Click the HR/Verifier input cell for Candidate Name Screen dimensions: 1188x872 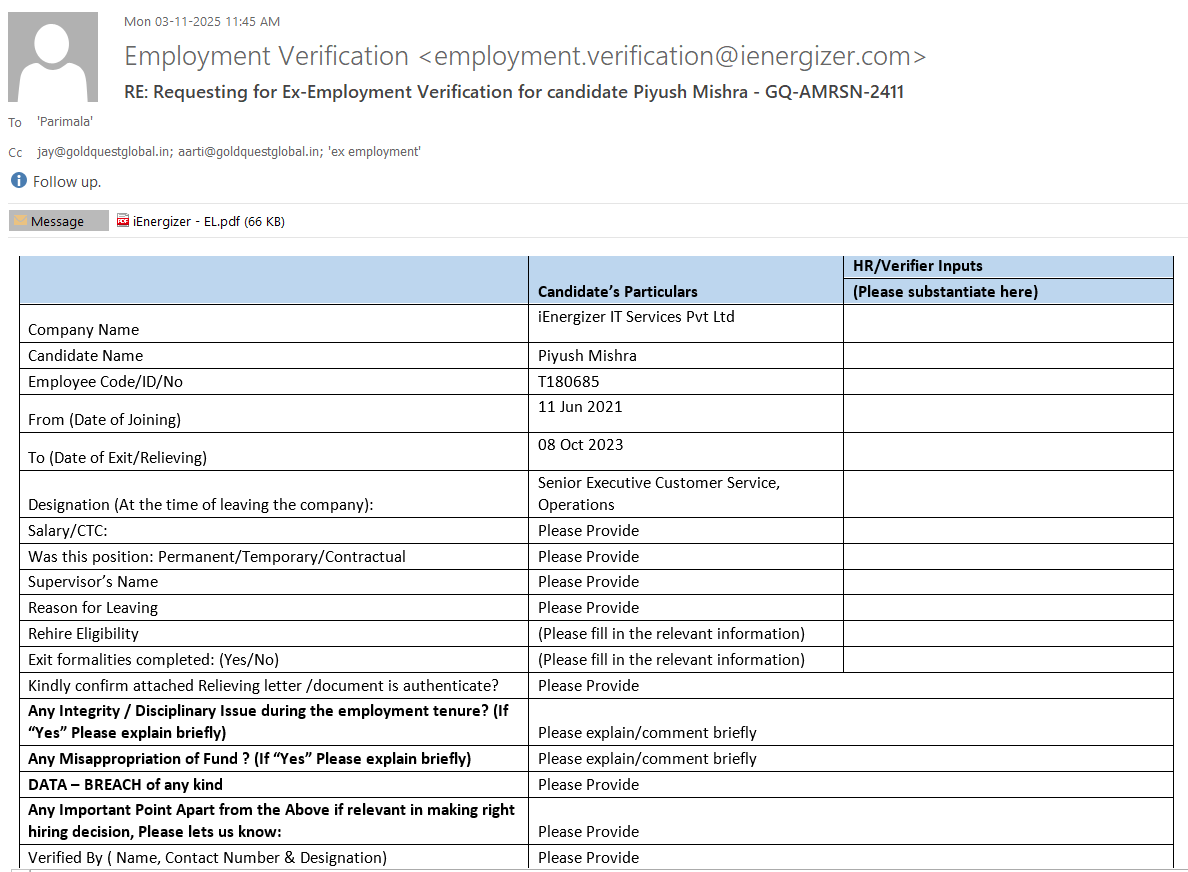[x=1008, y=356]
